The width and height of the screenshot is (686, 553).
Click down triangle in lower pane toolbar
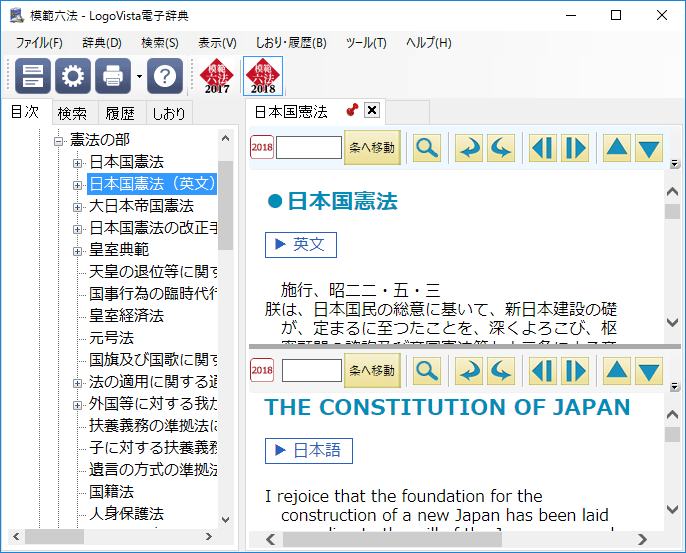(649, 371)
